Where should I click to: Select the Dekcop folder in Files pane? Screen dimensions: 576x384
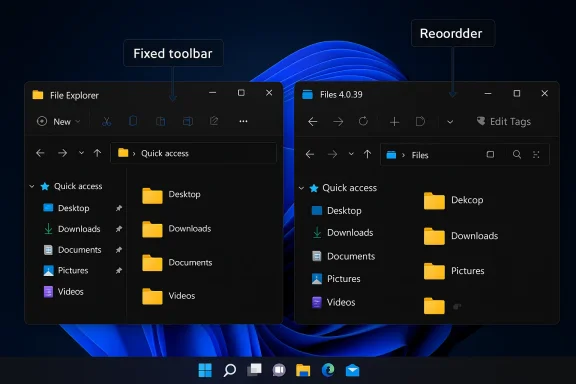pyautogui.click(x=453, y=201)
